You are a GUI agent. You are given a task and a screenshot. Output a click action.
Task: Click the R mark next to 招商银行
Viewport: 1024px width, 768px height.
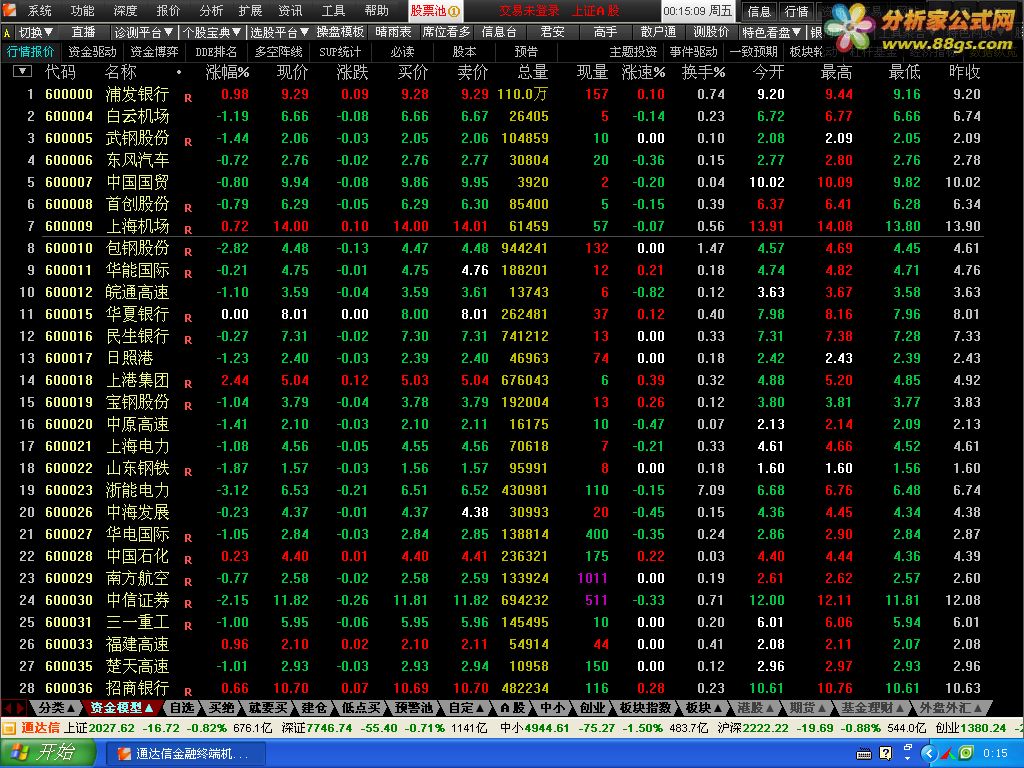coord(188,692)
